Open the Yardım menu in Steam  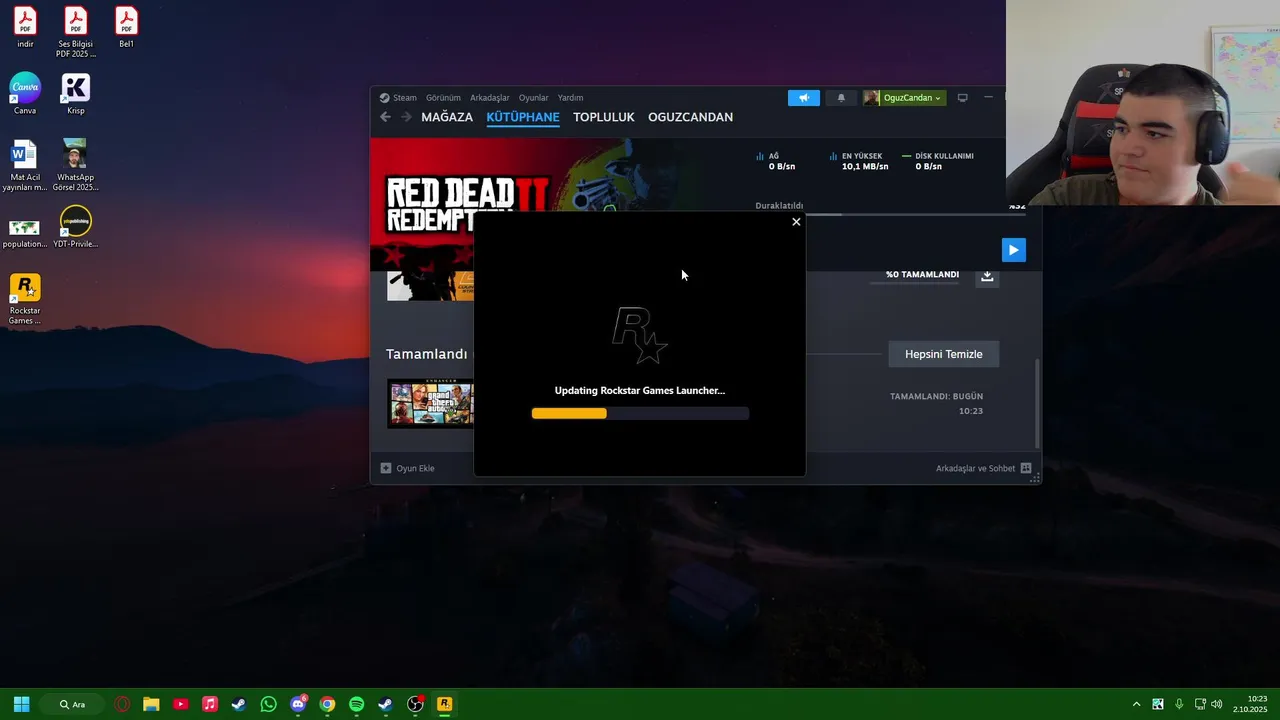coord(570,98)
